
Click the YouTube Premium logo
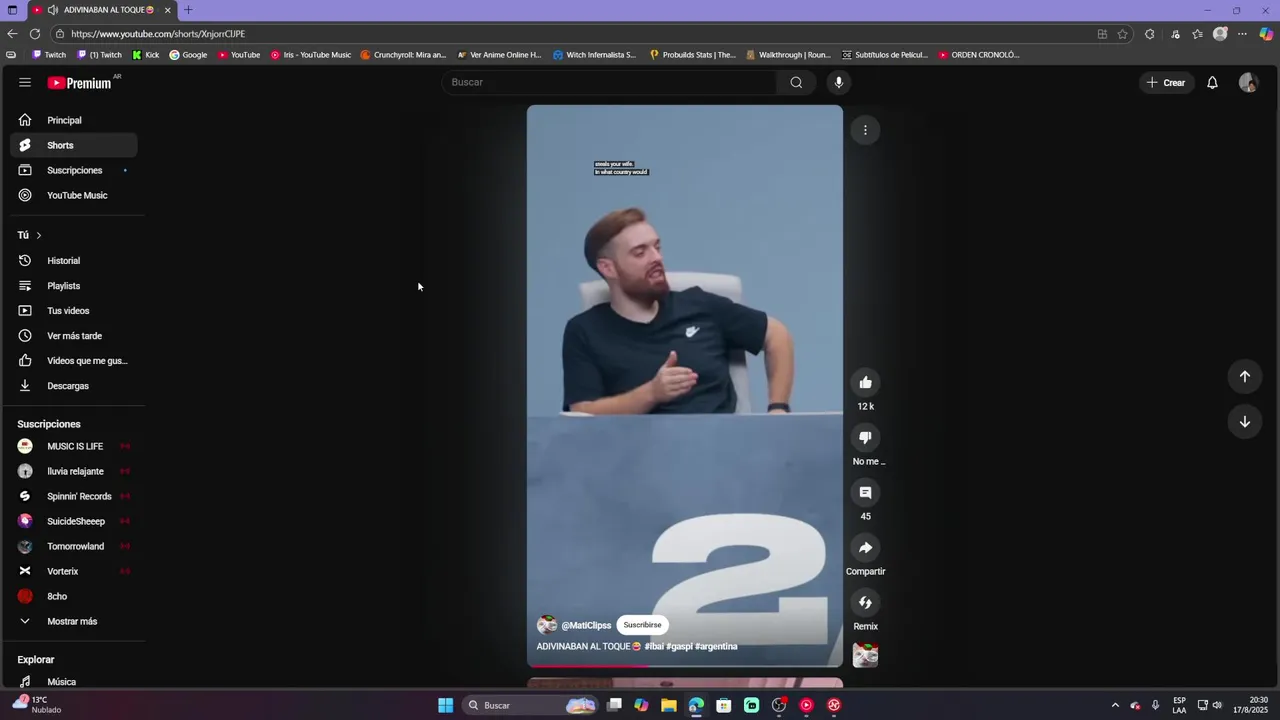(80, 83)
